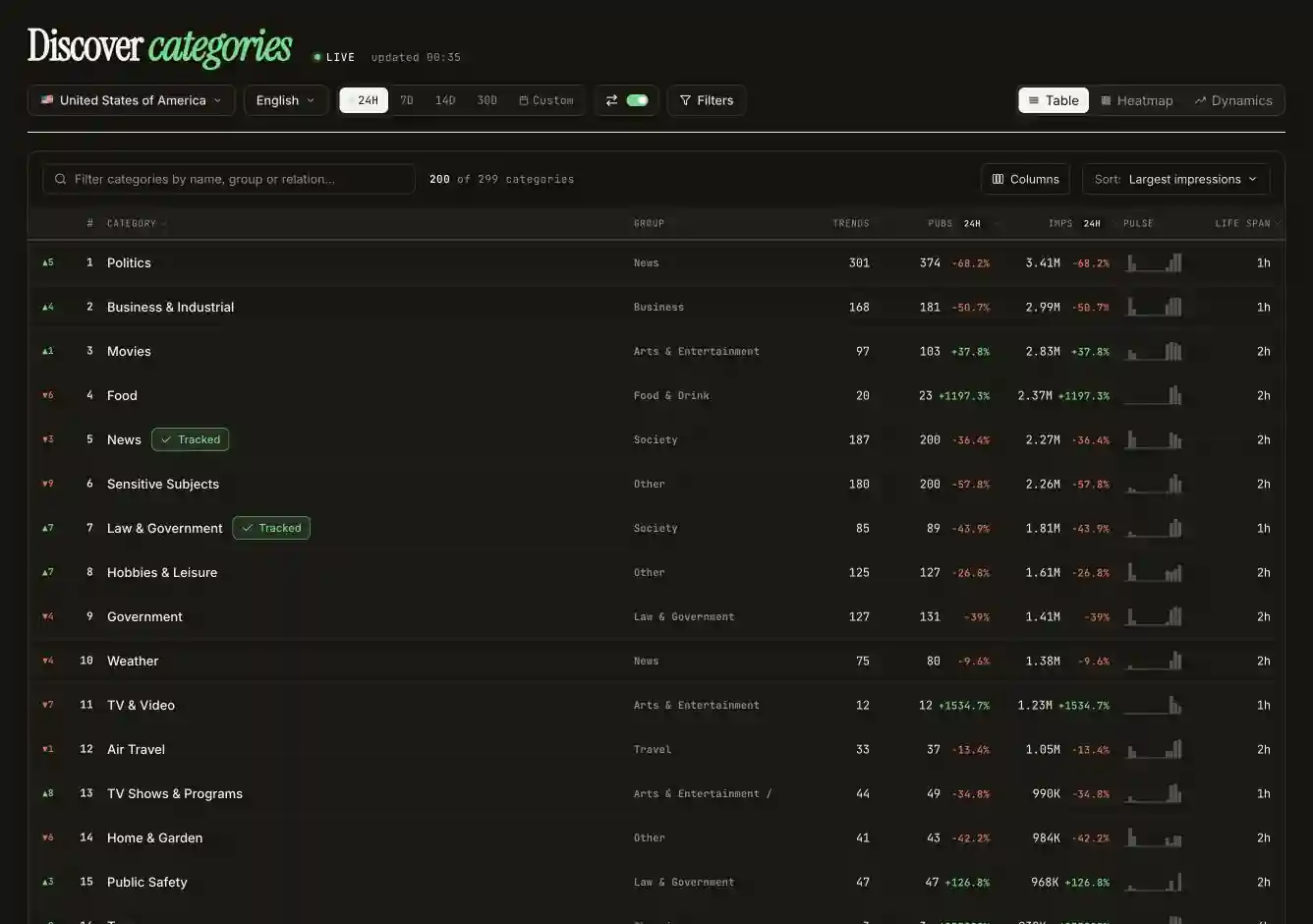This screenshot has width=1313, height=924.
Task: Click the +1534.7% impressions change value
Action: point(1084,705)
